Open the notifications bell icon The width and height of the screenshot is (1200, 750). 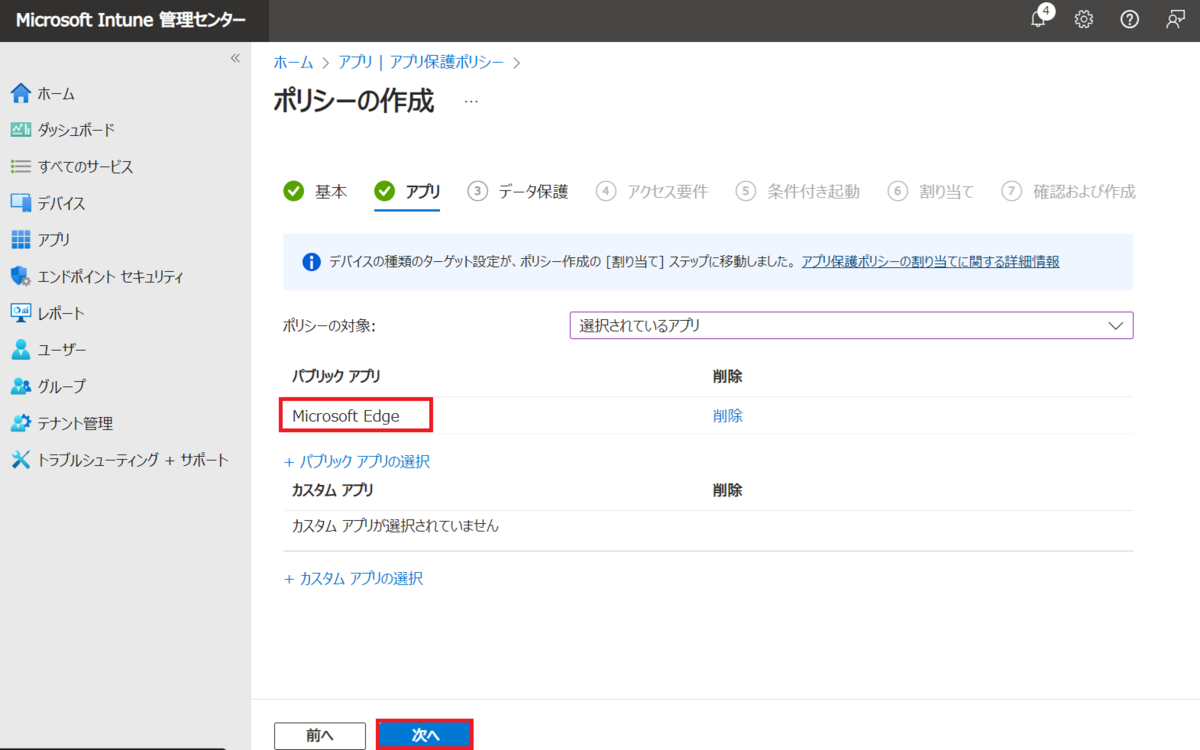click(1039, 19)
